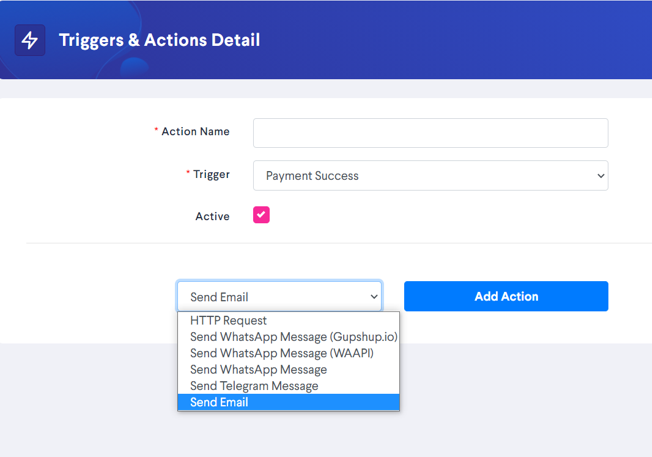652x457 pixels.
Task: Collapse the action type select box showing Send Email
Action: click(279, 296)
